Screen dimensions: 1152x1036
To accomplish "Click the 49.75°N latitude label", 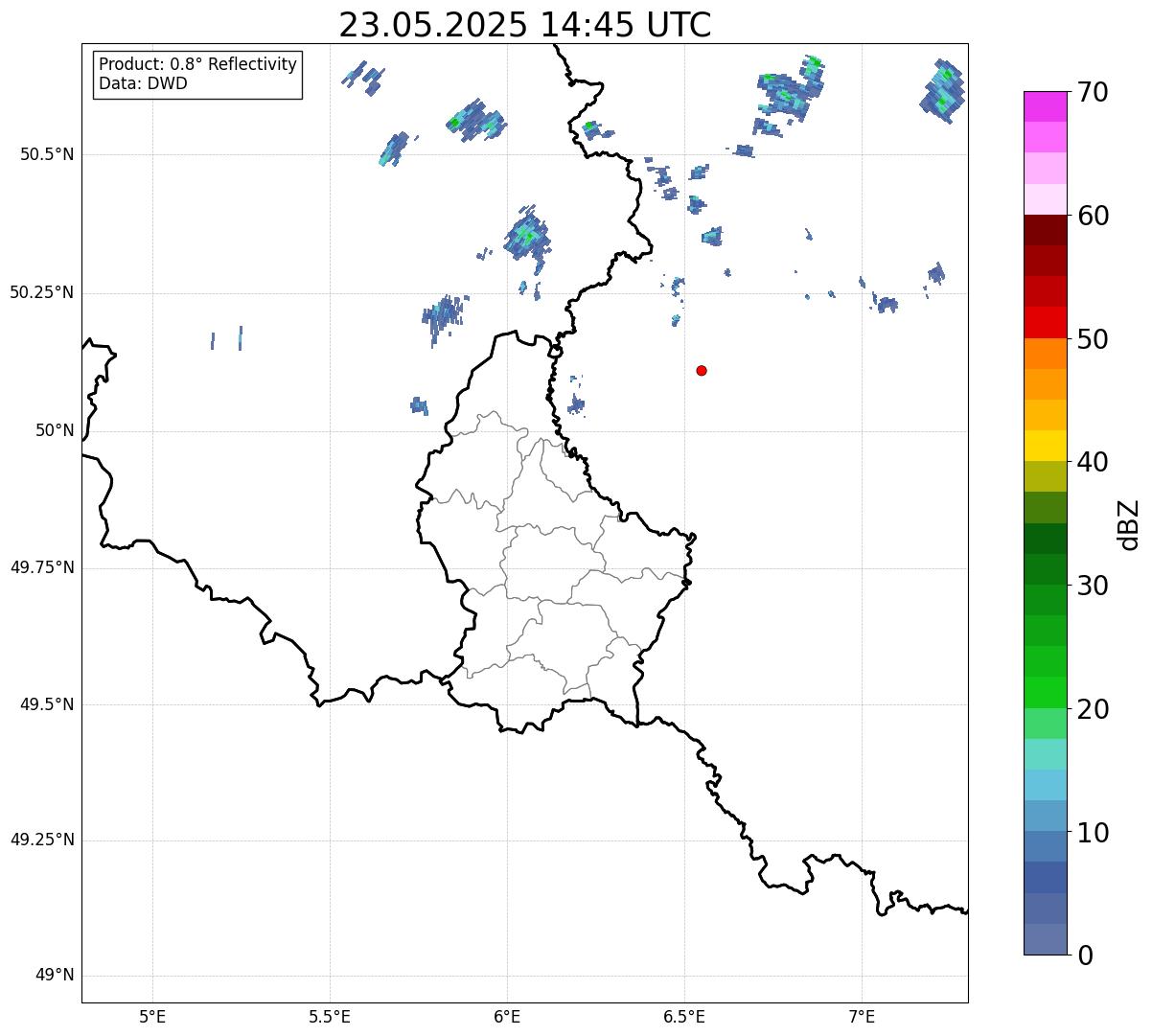I will pyautogui.click(x=41, y=567).
